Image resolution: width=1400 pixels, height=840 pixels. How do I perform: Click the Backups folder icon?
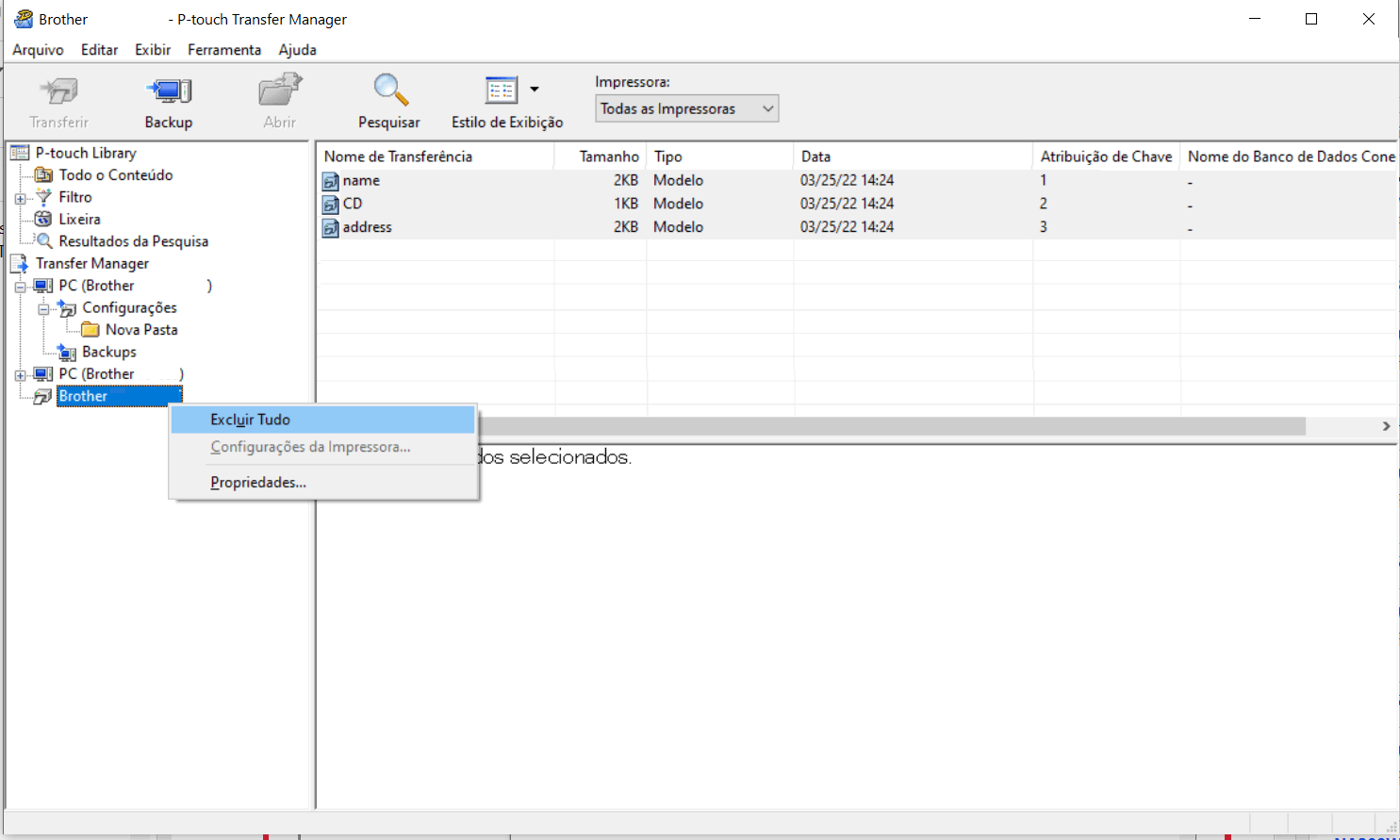click(x=67, y=352)
